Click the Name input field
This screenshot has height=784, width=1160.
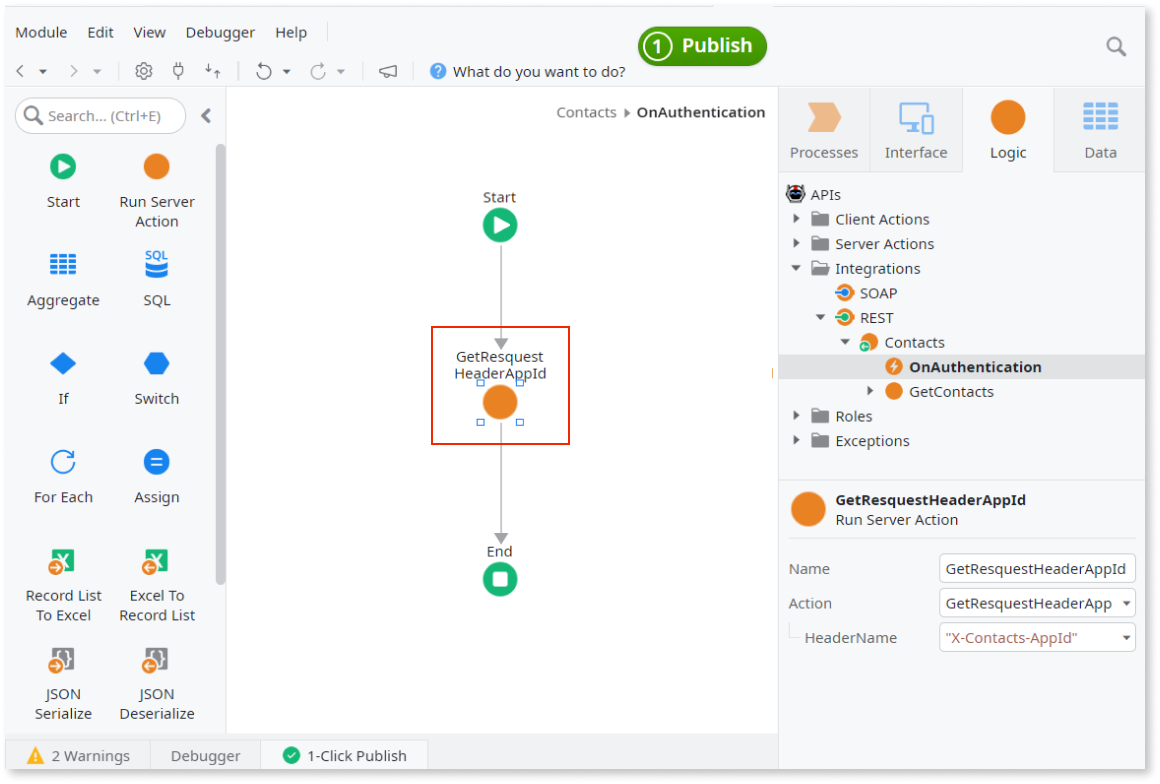coord(1037,568)
